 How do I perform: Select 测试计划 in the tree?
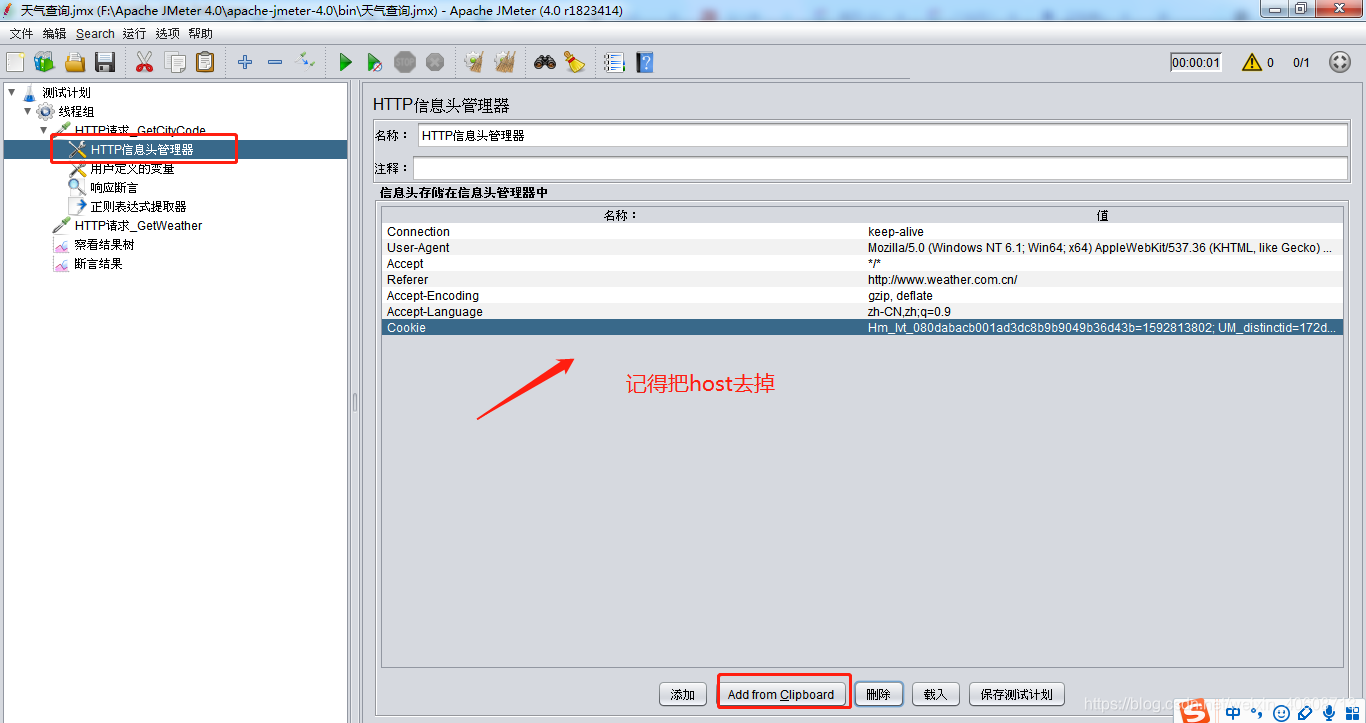pos(66,92)
